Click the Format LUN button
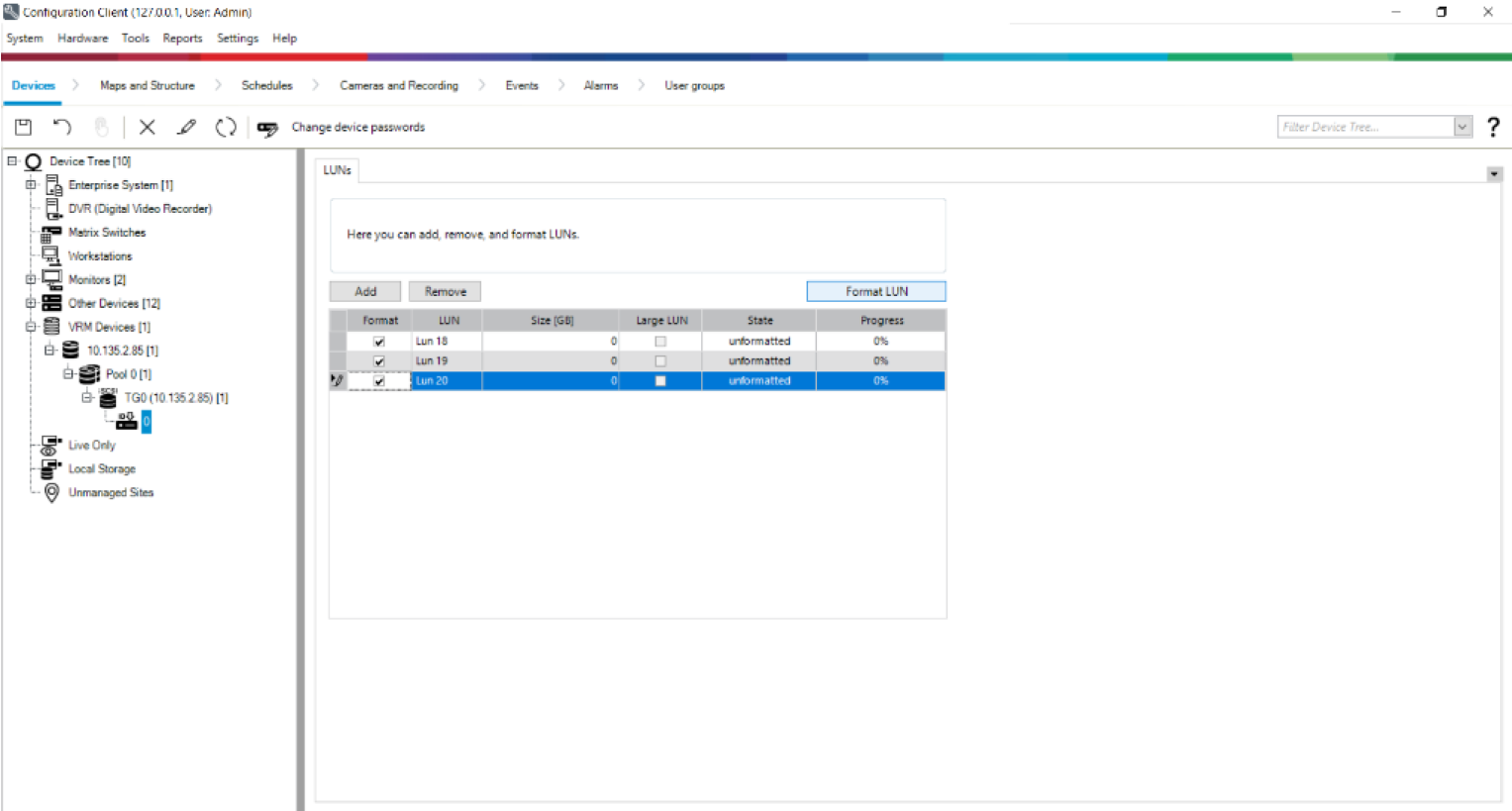Screen dimensions: 1512x811 point(875,291)
